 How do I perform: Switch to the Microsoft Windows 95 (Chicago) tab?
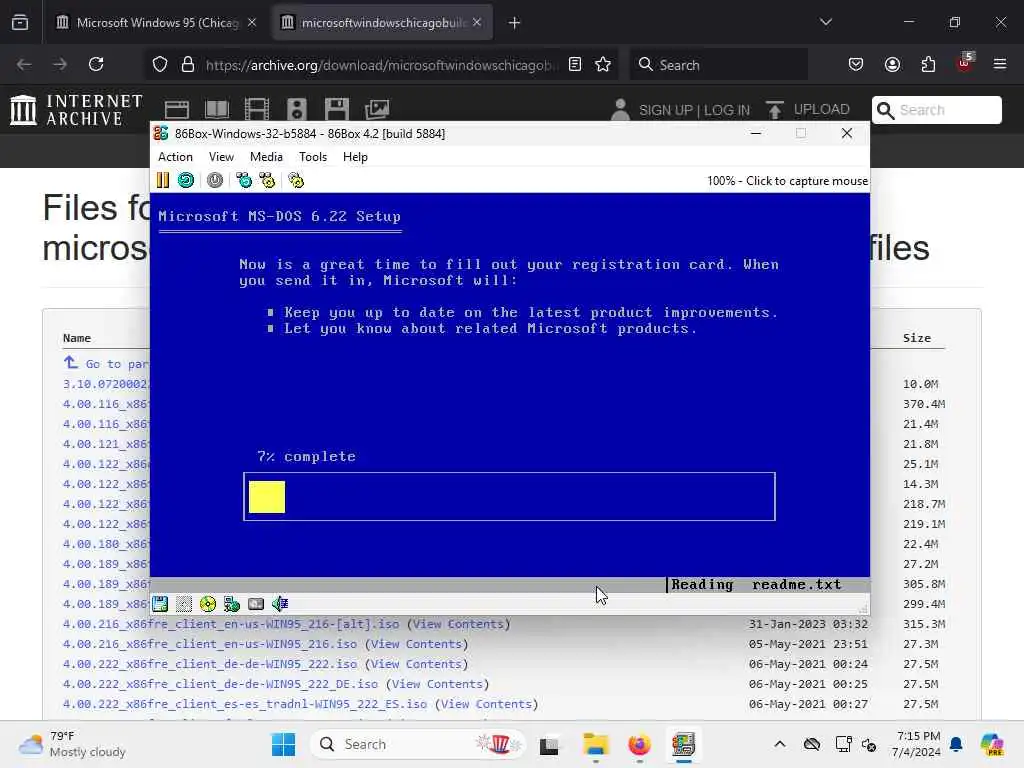click(x=157, y=23)
